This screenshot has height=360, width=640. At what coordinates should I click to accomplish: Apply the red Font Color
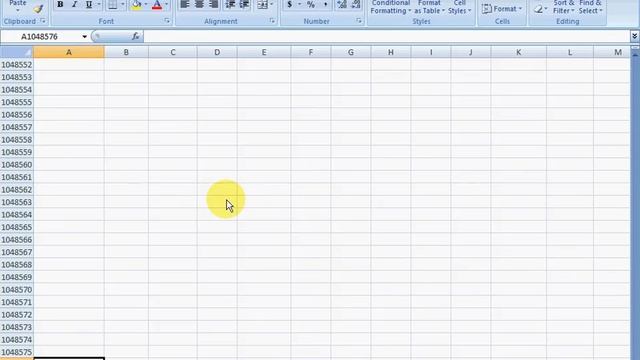click(157, 4)
